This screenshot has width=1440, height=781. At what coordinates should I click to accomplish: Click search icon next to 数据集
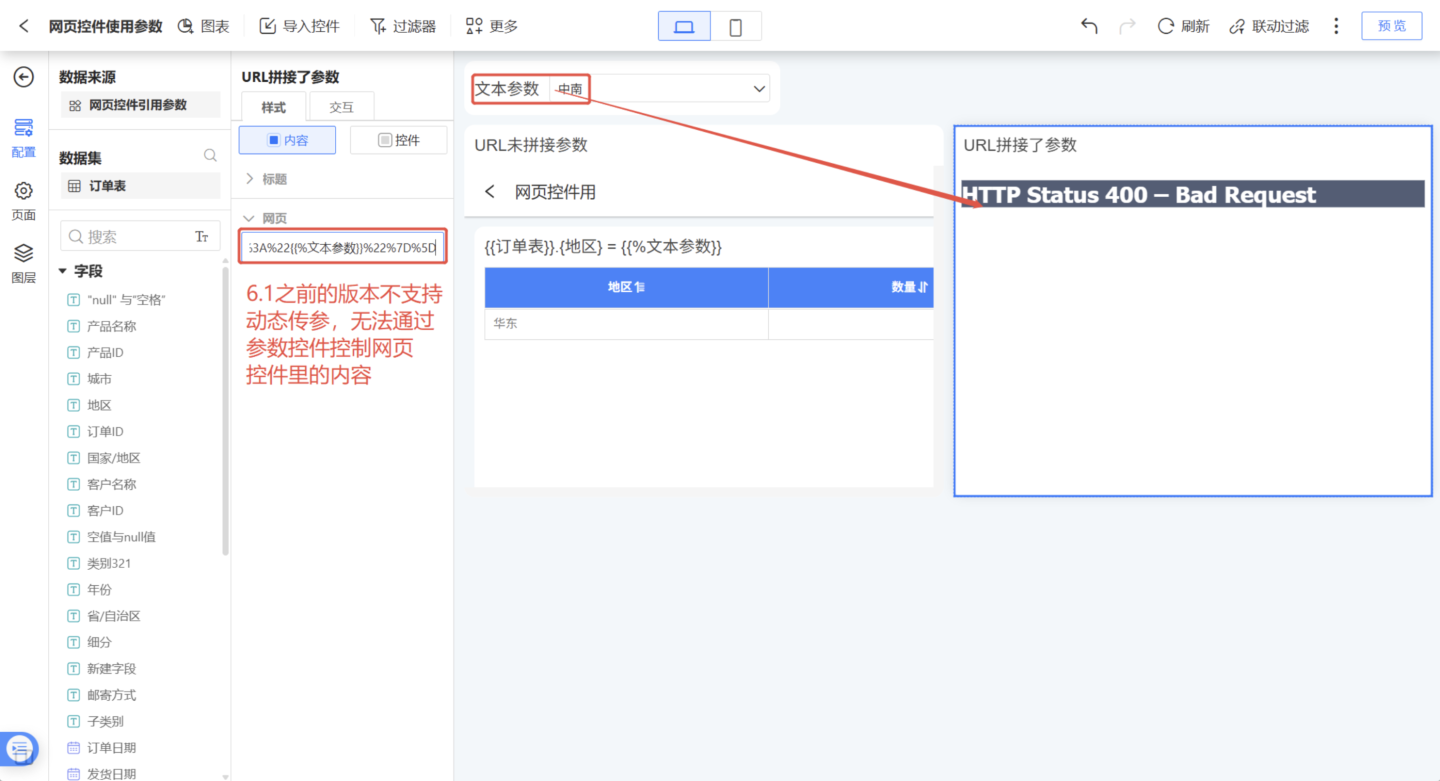coord(210,156)
